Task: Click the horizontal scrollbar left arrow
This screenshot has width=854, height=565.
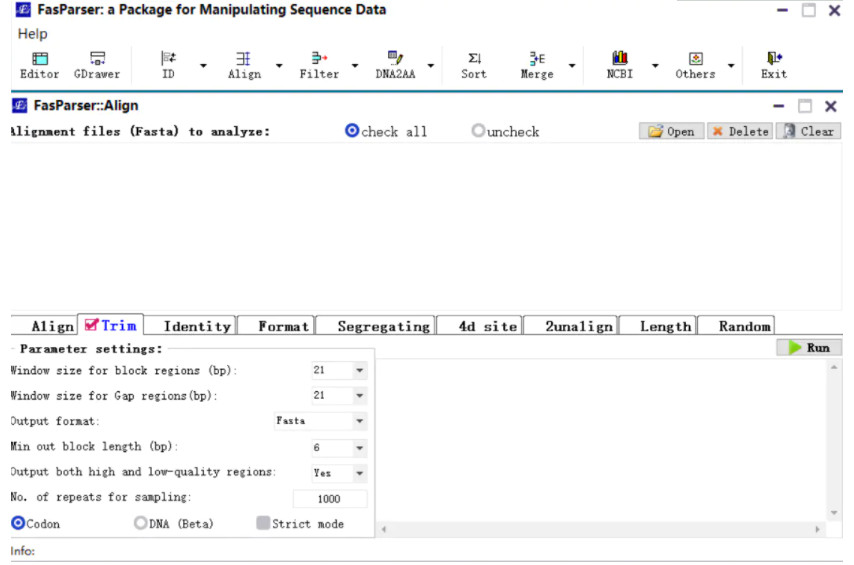Action: click(x=384, y=529)
